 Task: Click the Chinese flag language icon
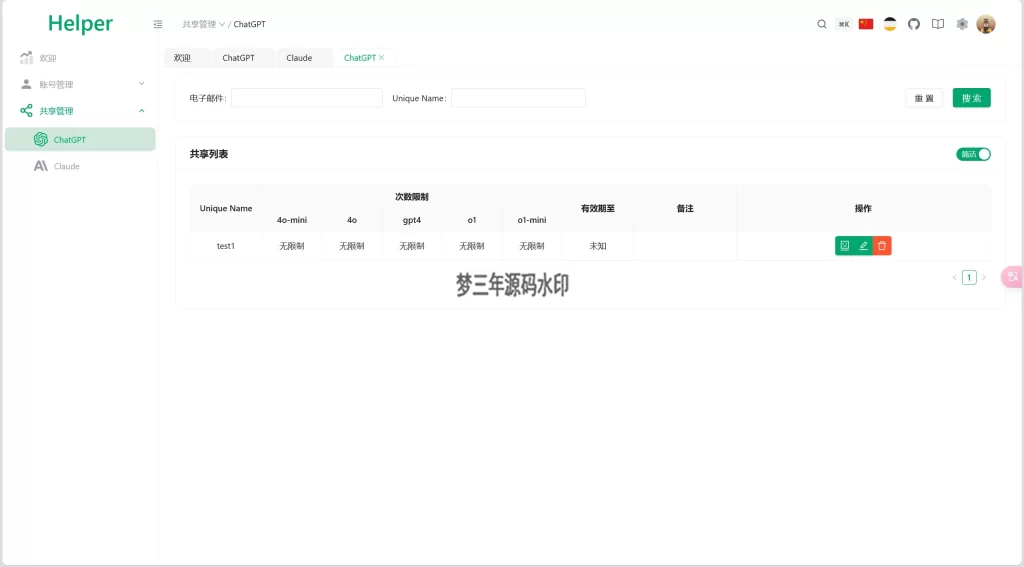[866, 24]
